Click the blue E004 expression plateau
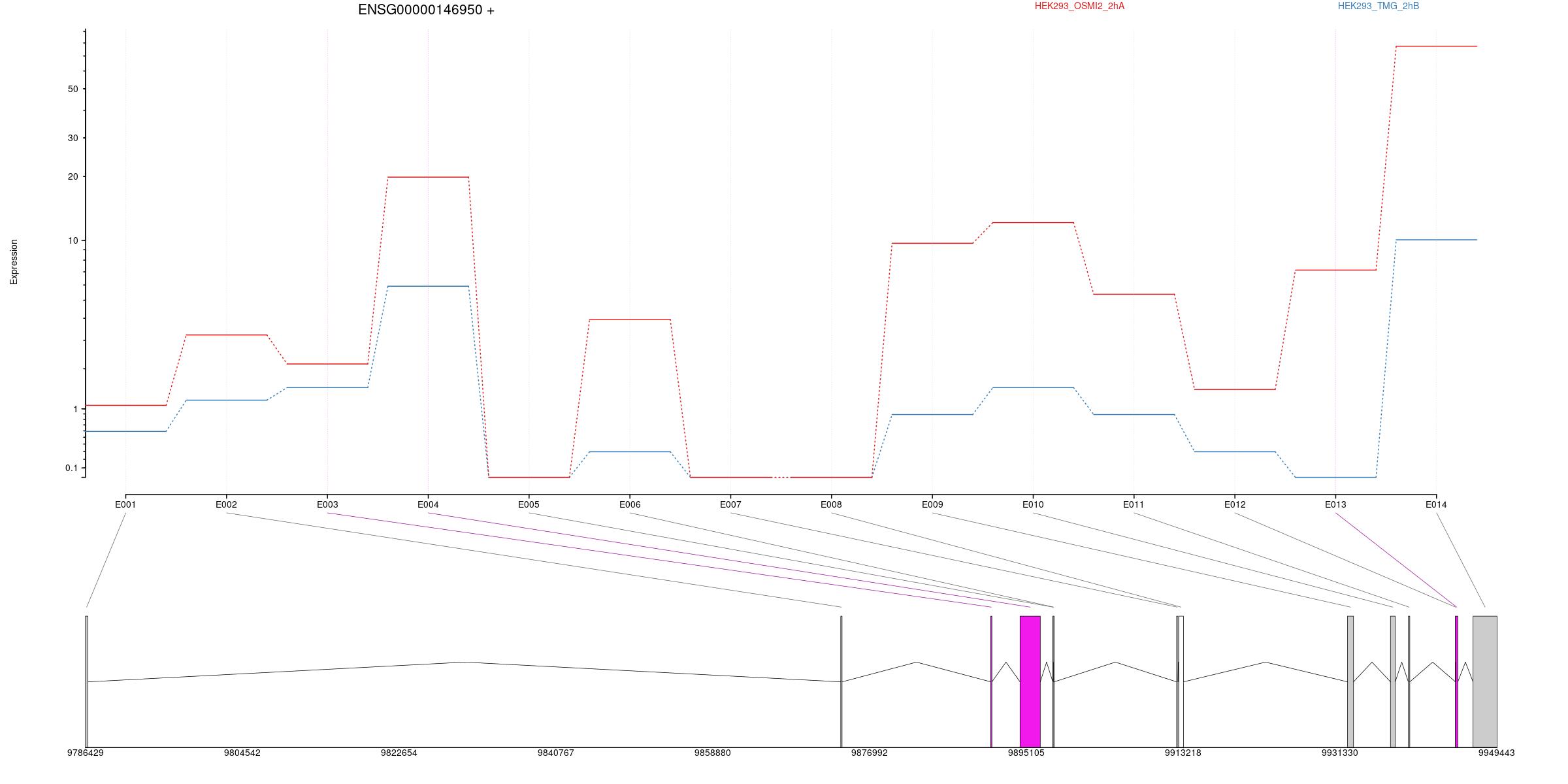1568x784 pixels. pyautogui.click(x=428, y=286)
